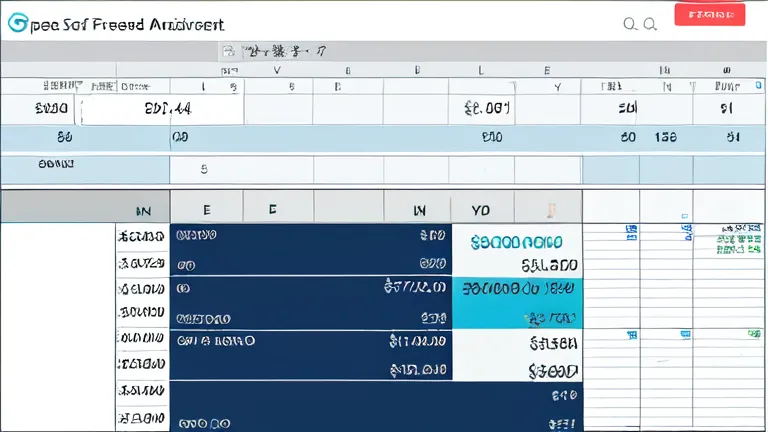
Task: Click the small document icon in gray toolbar
Action: tap(229, 51)
